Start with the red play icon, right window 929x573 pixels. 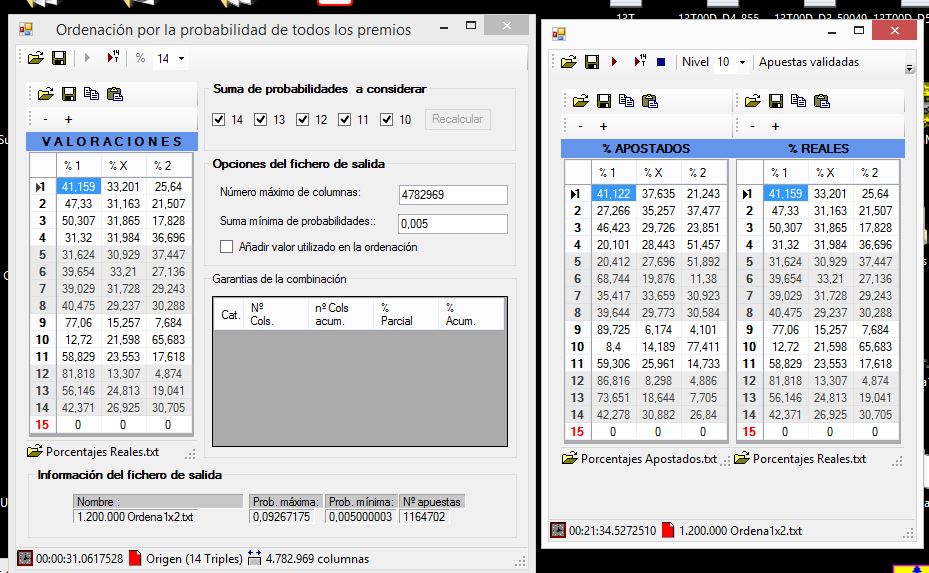point(614,62)
